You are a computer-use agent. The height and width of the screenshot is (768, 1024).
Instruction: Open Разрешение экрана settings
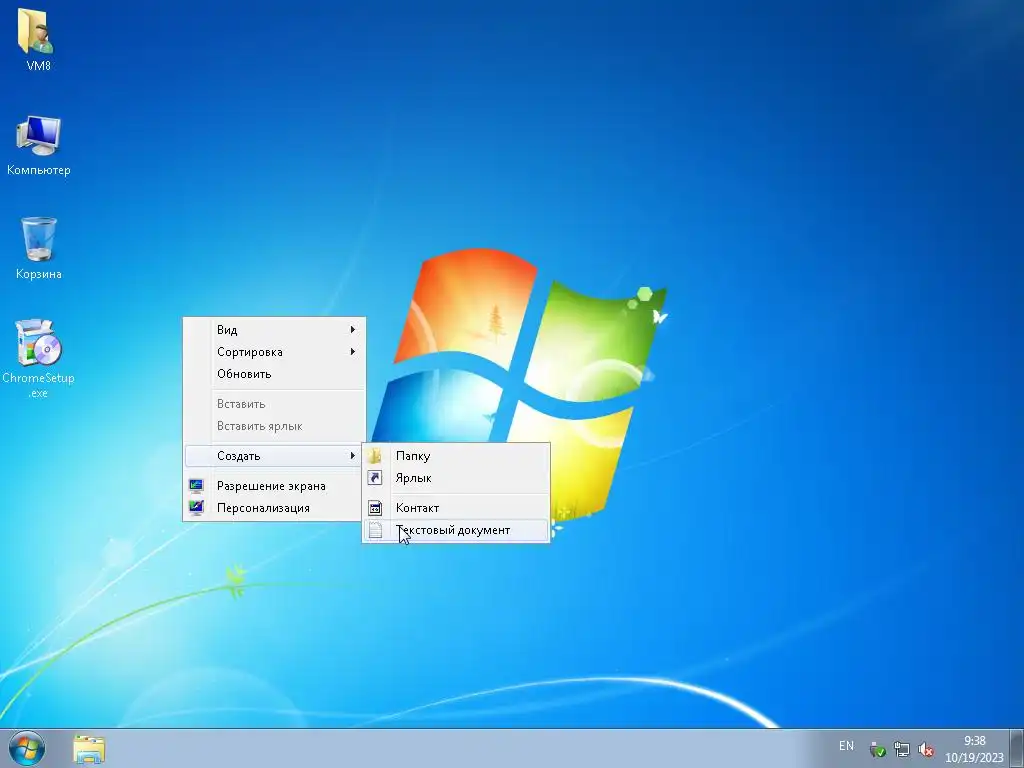point(275,486)
